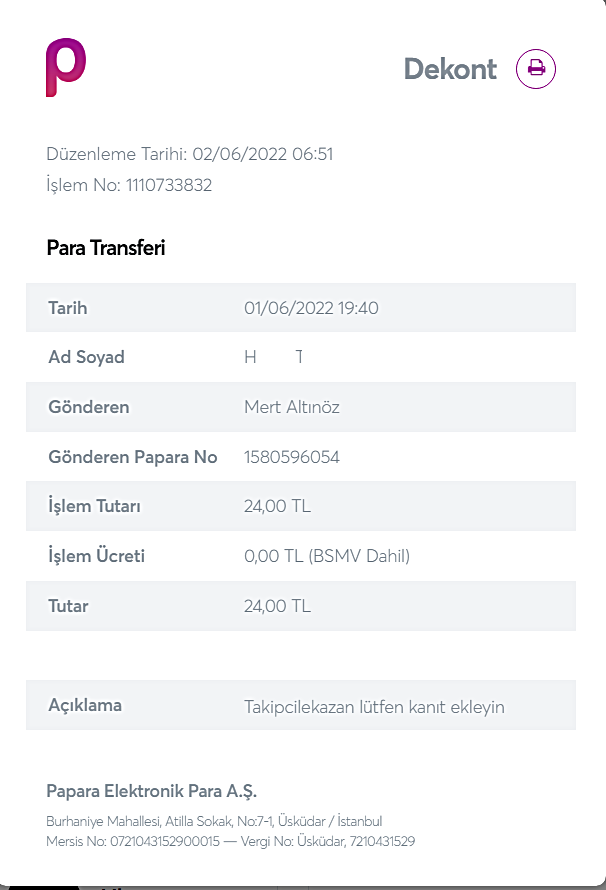The image size is (606, 890).
Task: Click the Tarih row label
Action: (68, 308)
